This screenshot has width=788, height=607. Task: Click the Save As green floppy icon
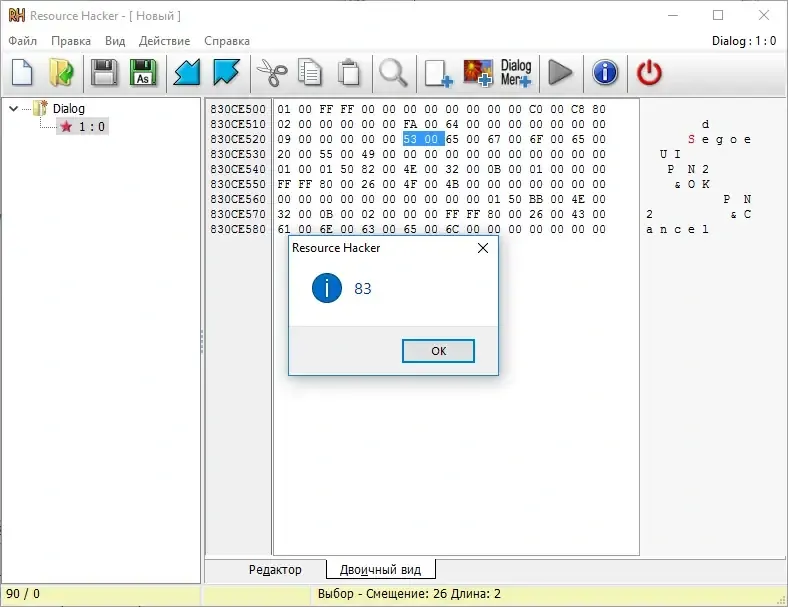coord(143,73)
